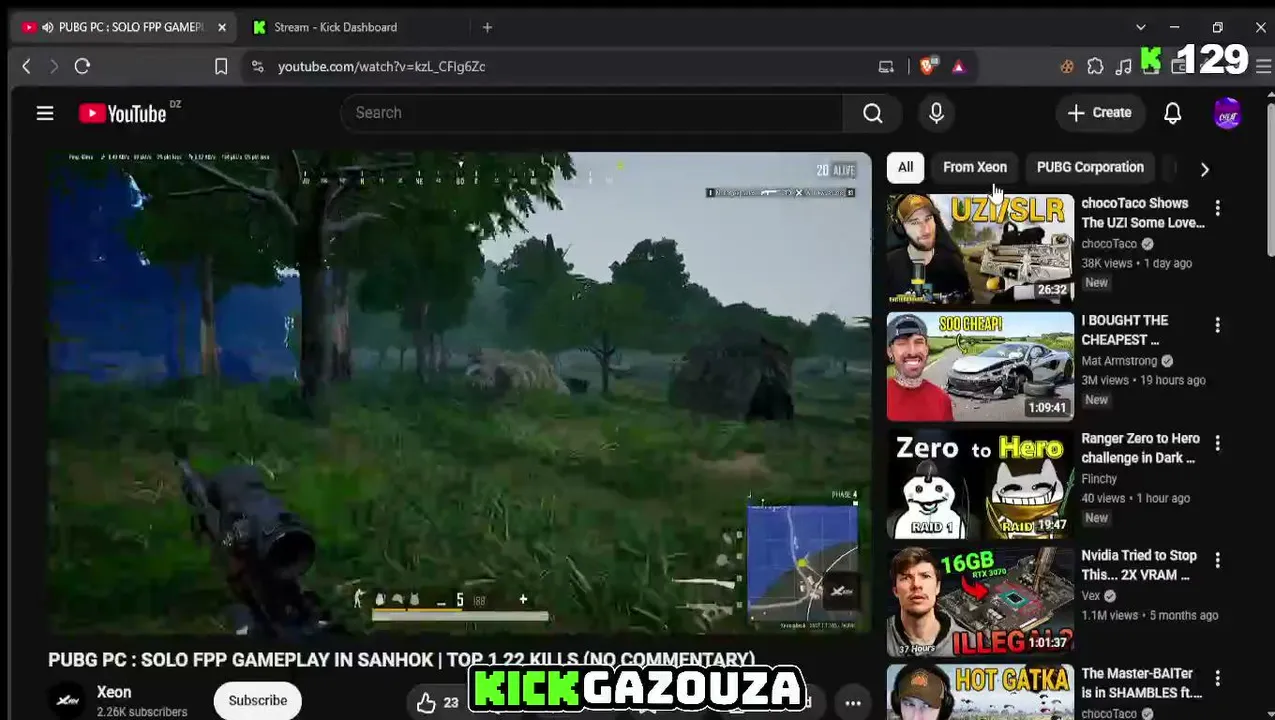Click the PUBG PC SOLO FPP video title
This screenshot has height=720, width=1275.
click(x=401, y=660)
